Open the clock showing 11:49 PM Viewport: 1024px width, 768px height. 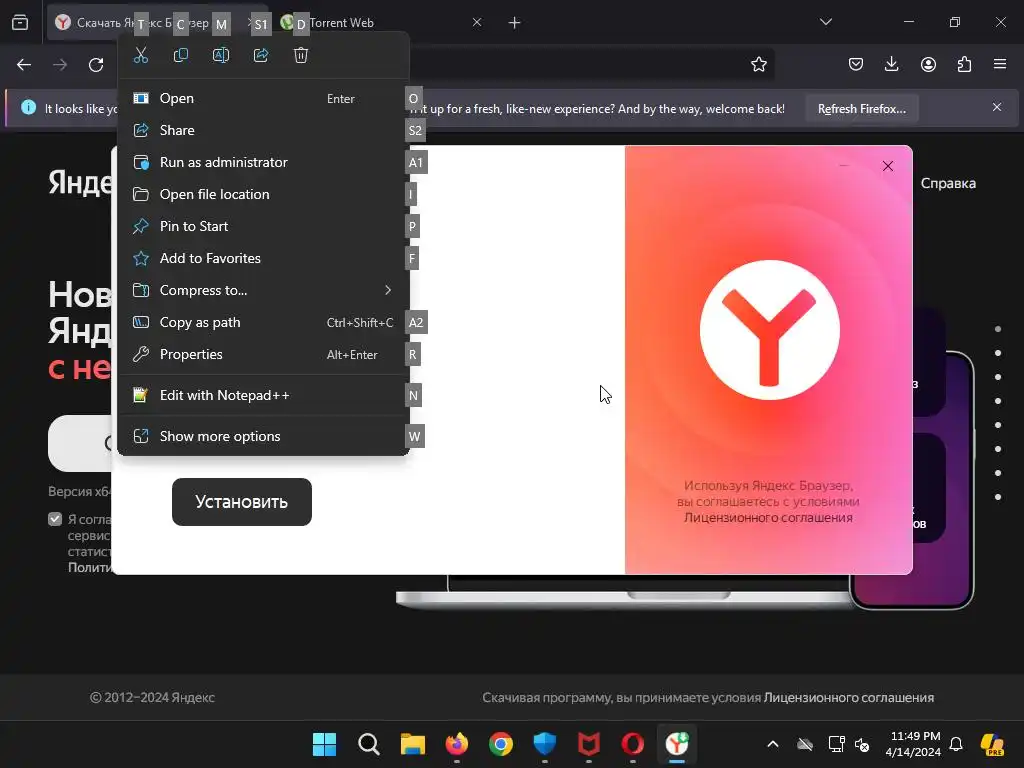point(913,744)
